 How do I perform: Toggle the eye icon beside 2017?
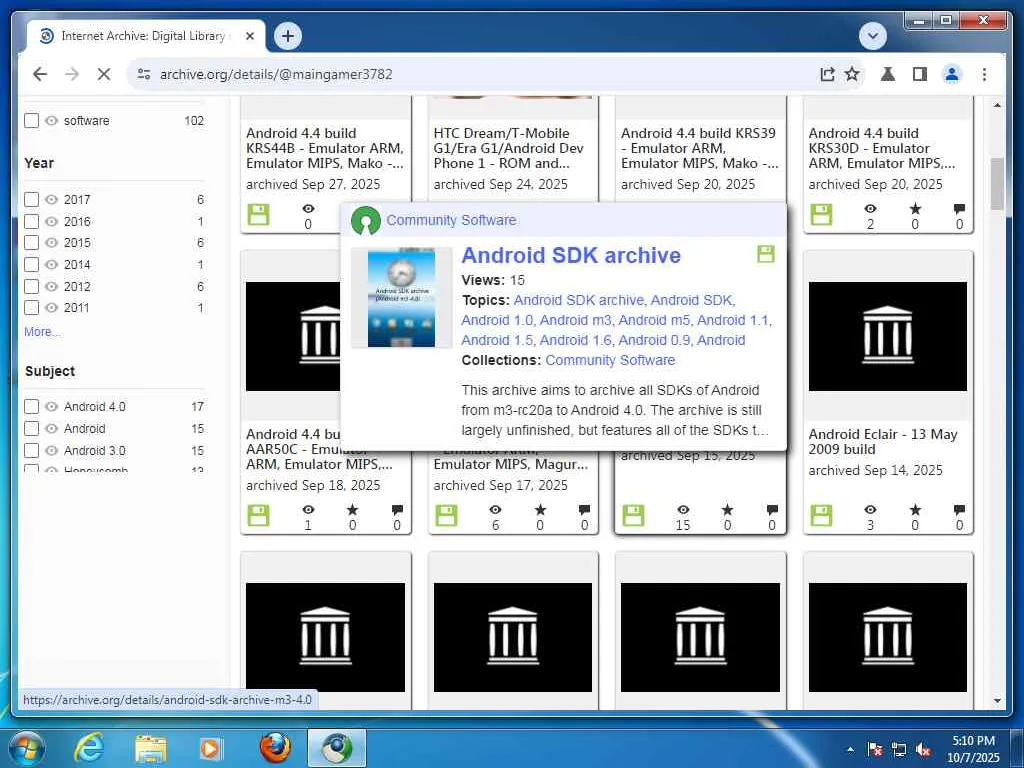pyautogui.click(x=52, y=199)
